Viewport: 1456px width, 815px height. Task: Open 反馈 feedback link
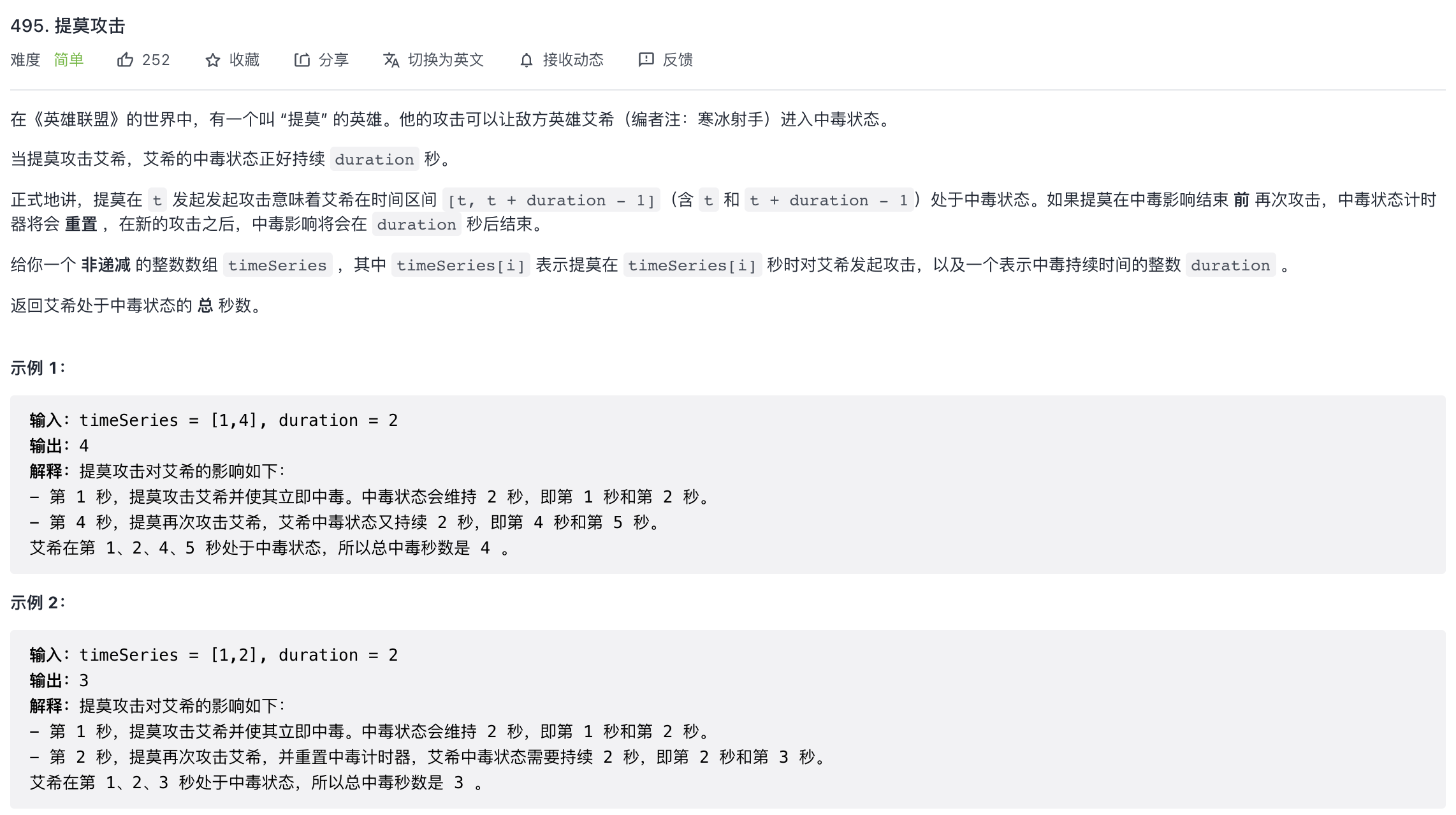678,60
